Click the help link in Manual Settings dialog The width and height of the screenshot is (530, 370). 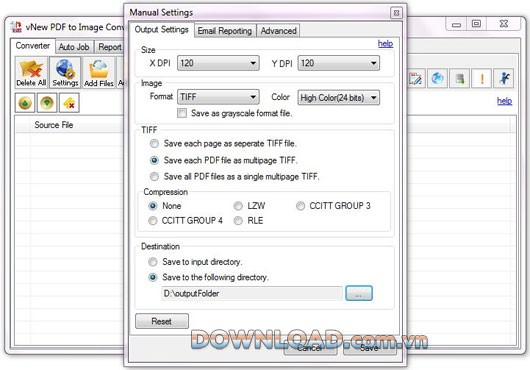click(385, 44)
